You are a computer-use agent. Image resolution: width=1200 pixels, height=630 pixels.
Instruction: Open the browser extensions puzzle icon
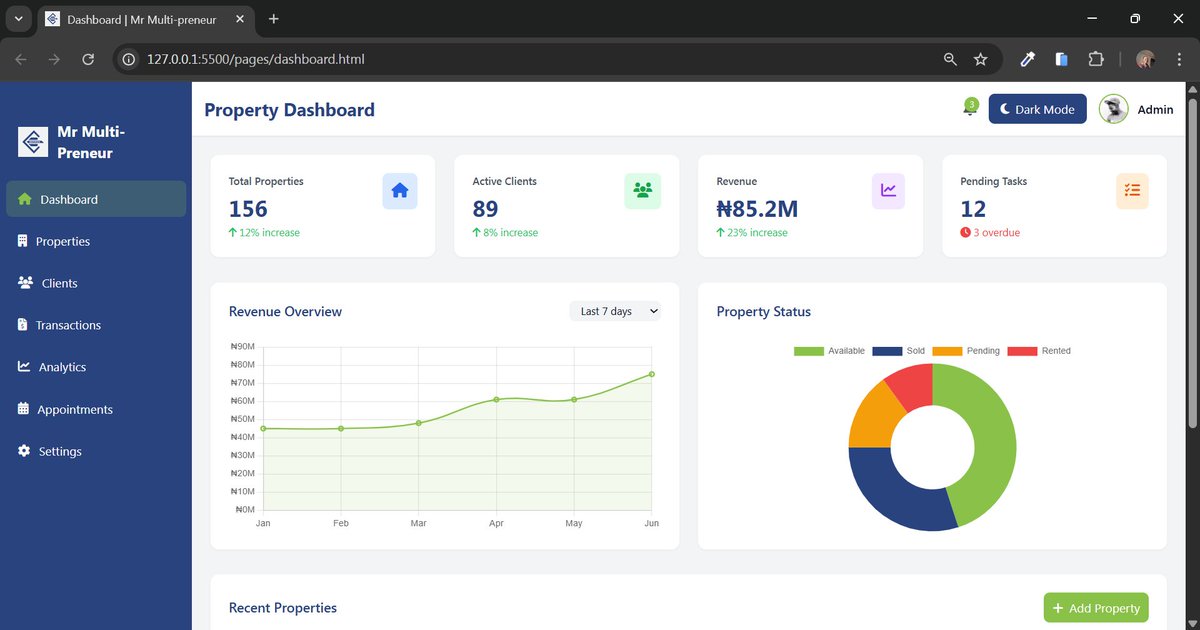tap(1095, 59)
